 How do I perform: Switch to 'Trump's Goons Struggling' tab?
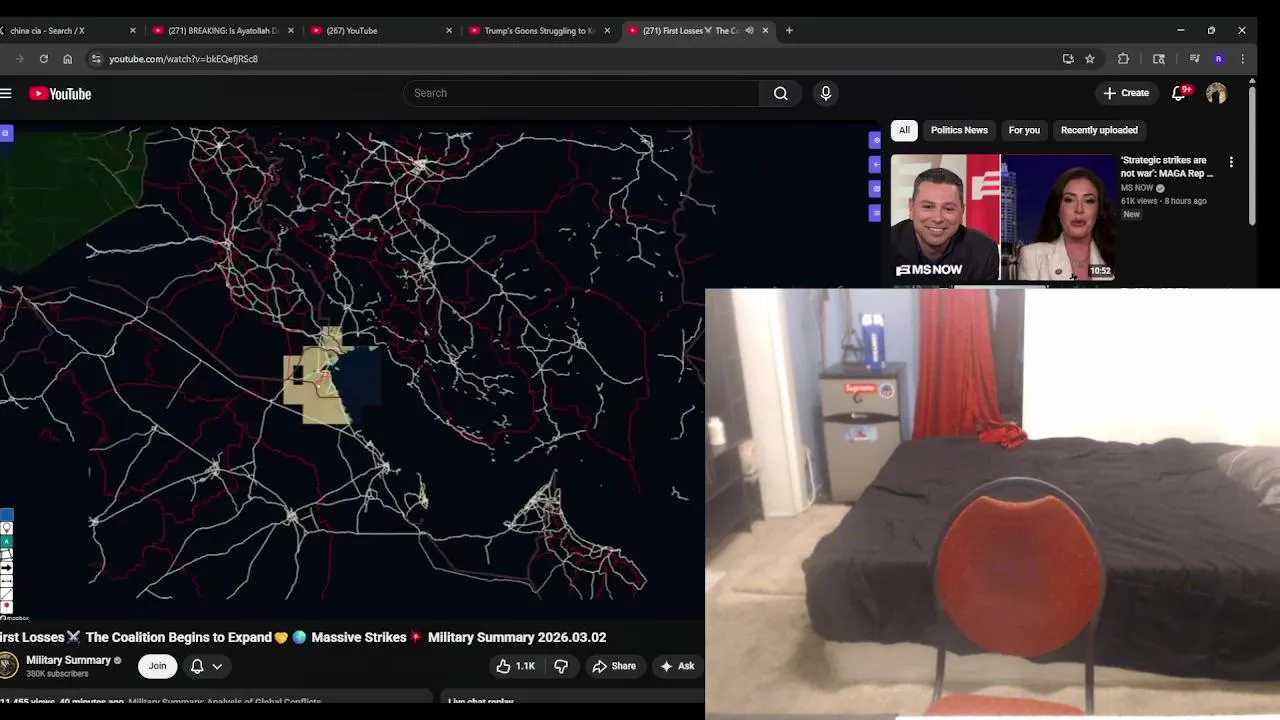[x=539, y=30]
